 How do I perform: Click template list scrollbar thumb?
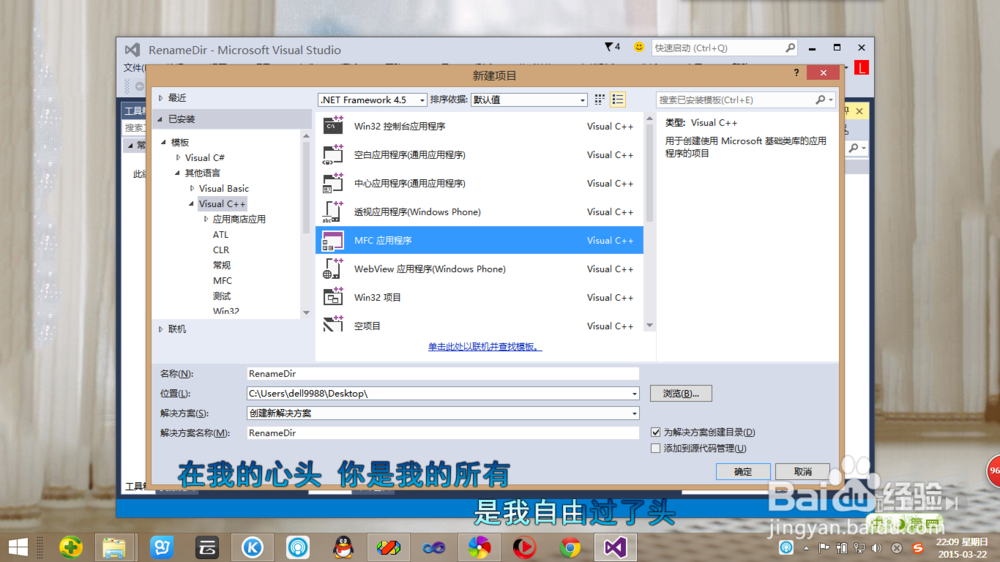649,172
